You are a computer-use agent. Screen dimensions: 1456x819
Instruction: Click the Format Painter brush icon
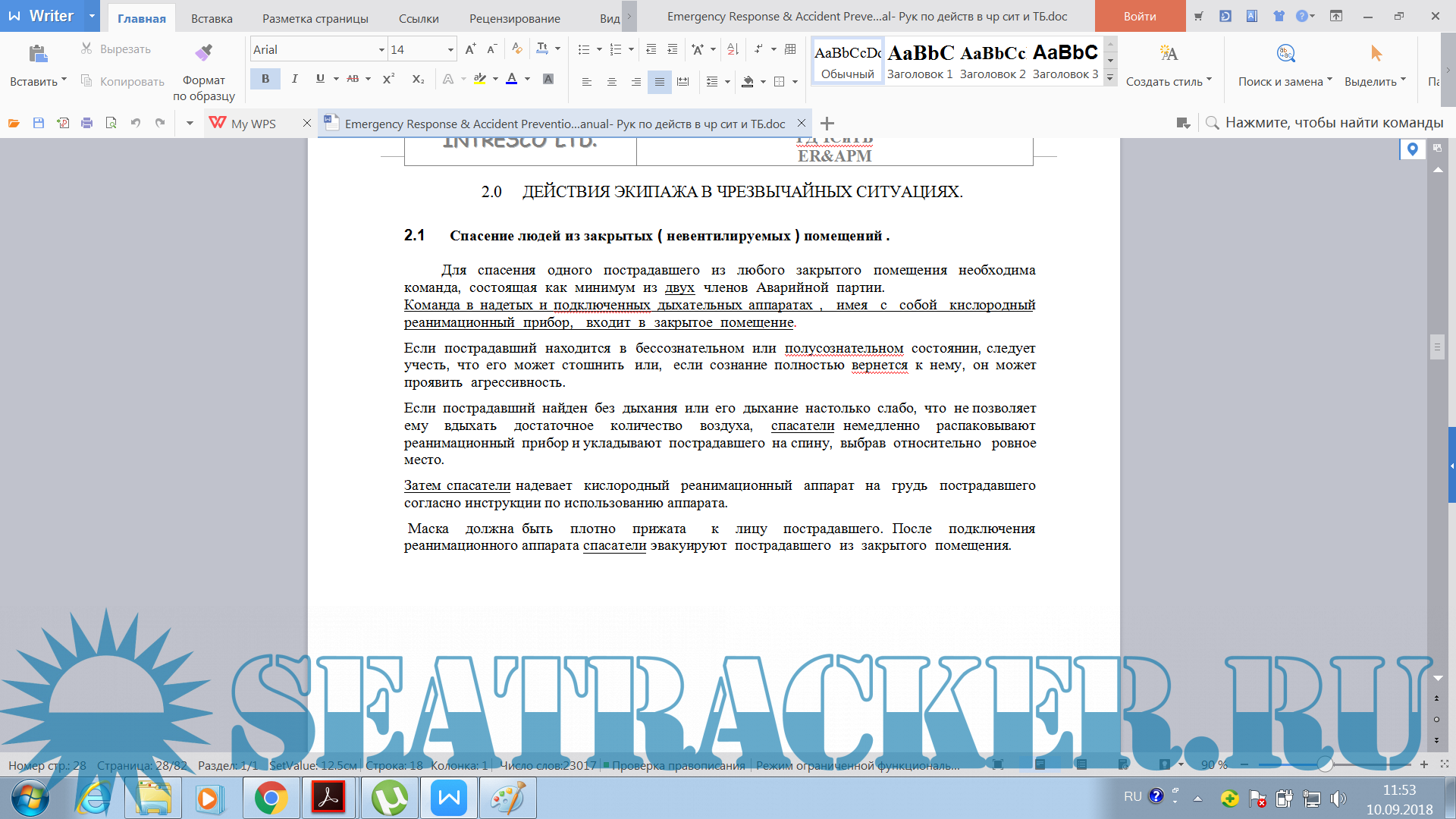point(203,52)
